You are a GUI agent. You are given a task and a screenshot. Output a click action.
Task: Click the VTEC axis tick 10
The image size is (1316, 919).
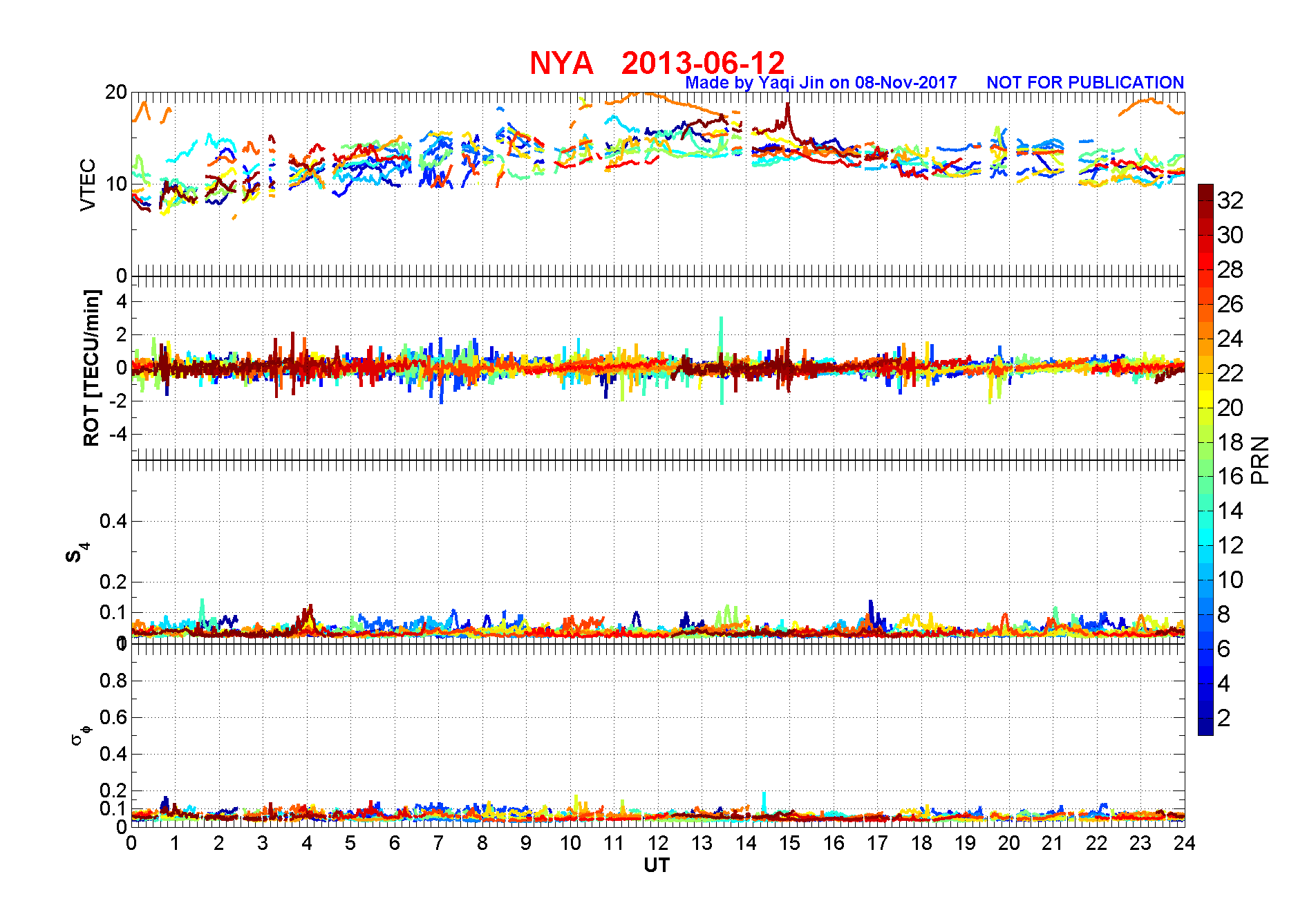point(116,184)
